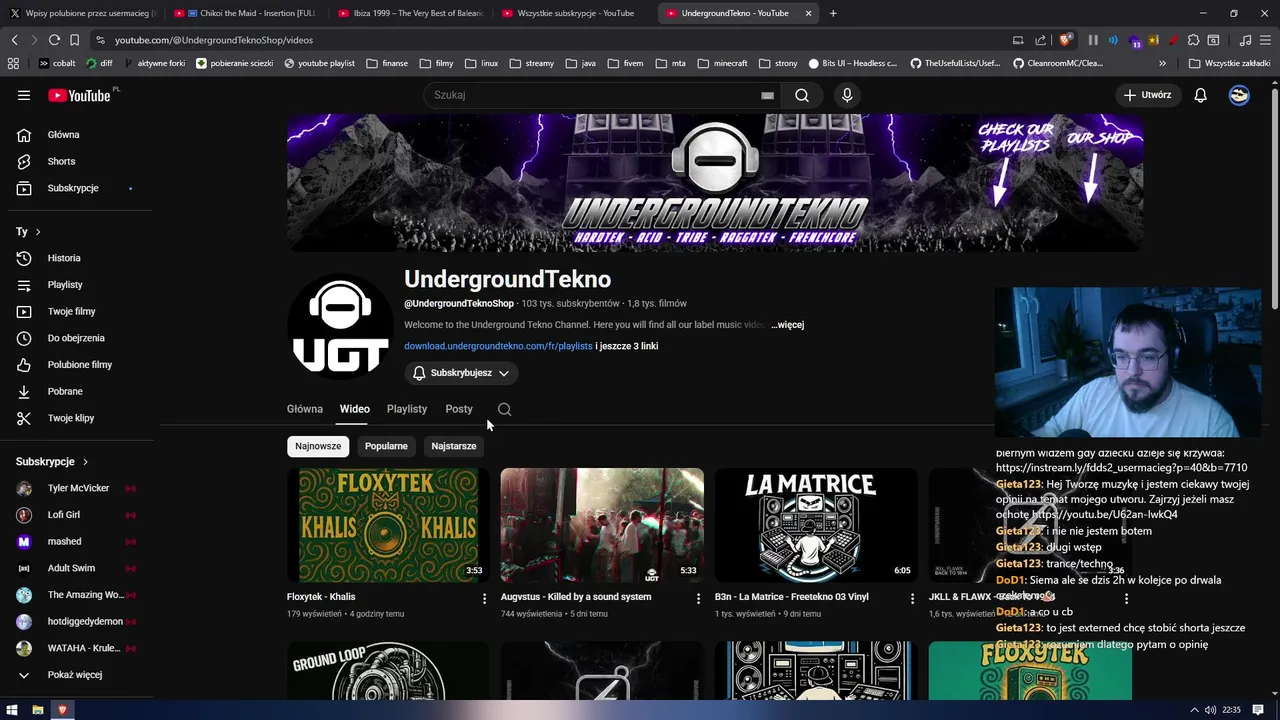Viewport: 1280px width, 720px height.
Task: Open the Wszystkie zakładki bookmarks folder
Action: point(1229,63)
